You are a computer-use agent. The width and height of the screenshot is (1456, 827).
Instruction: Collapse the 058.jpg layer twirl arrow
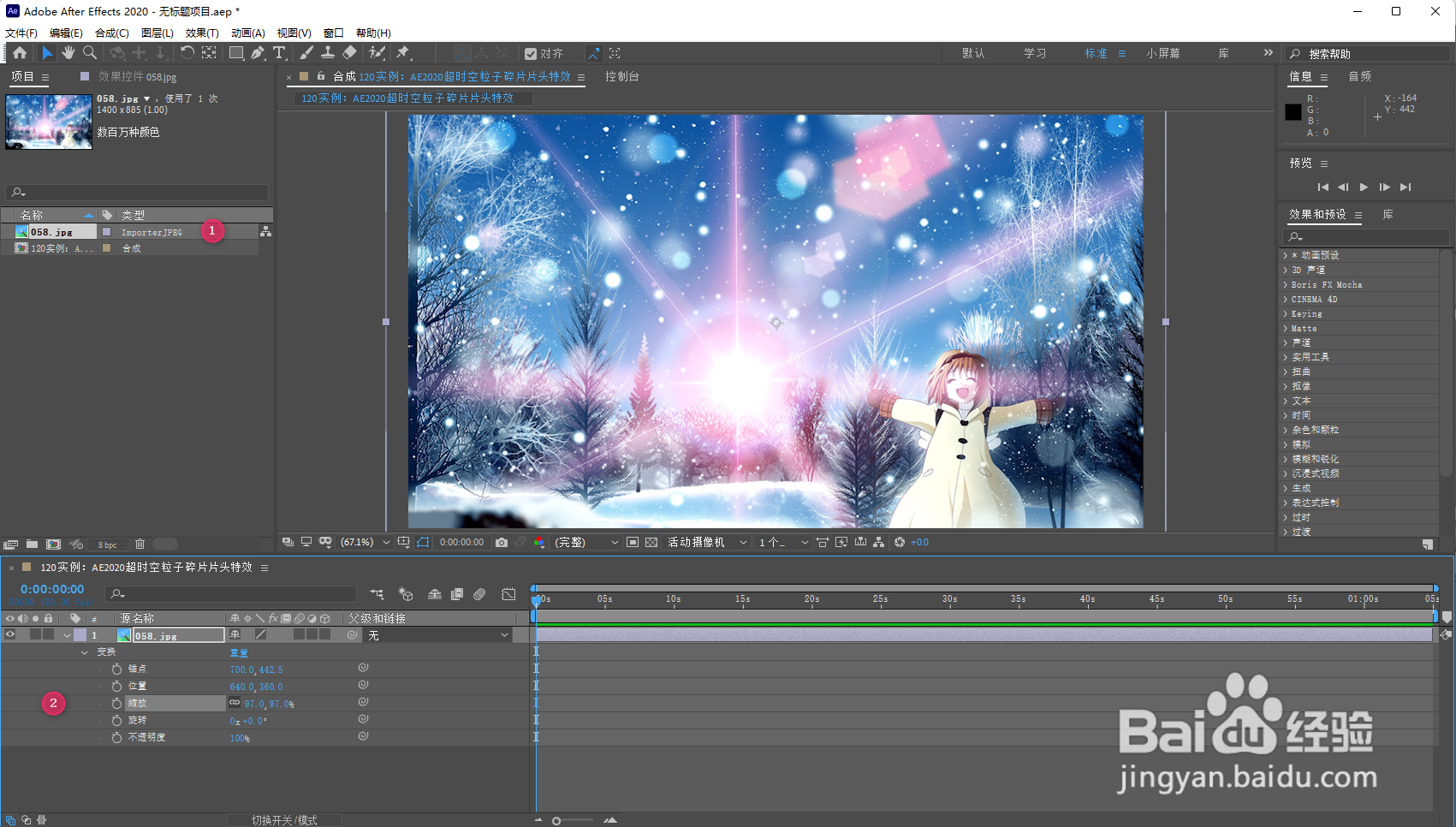[x=67, y=635]
